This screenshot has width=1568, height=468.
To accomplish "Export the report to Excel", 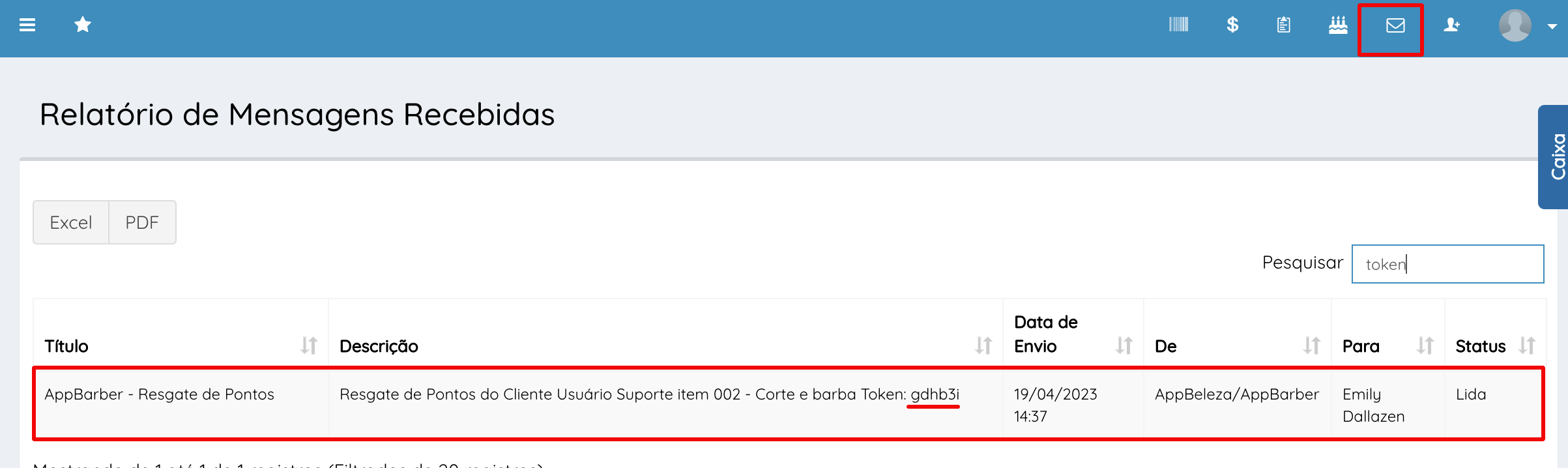I will [x=71, y=222].
